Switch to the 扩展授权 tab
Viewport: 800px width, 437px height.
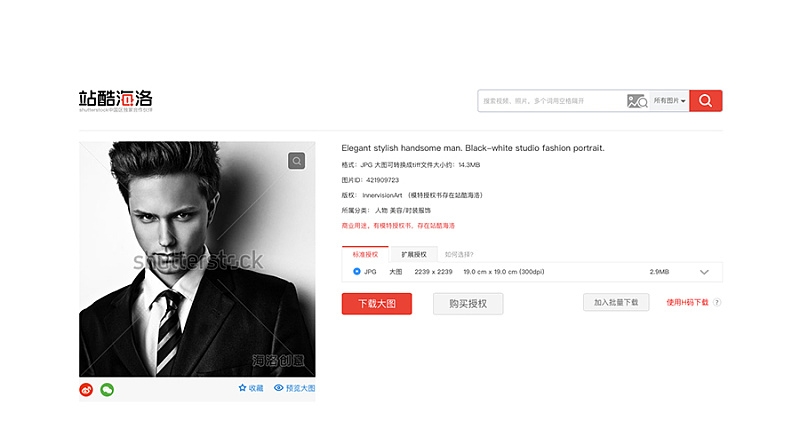click(414, 254)
